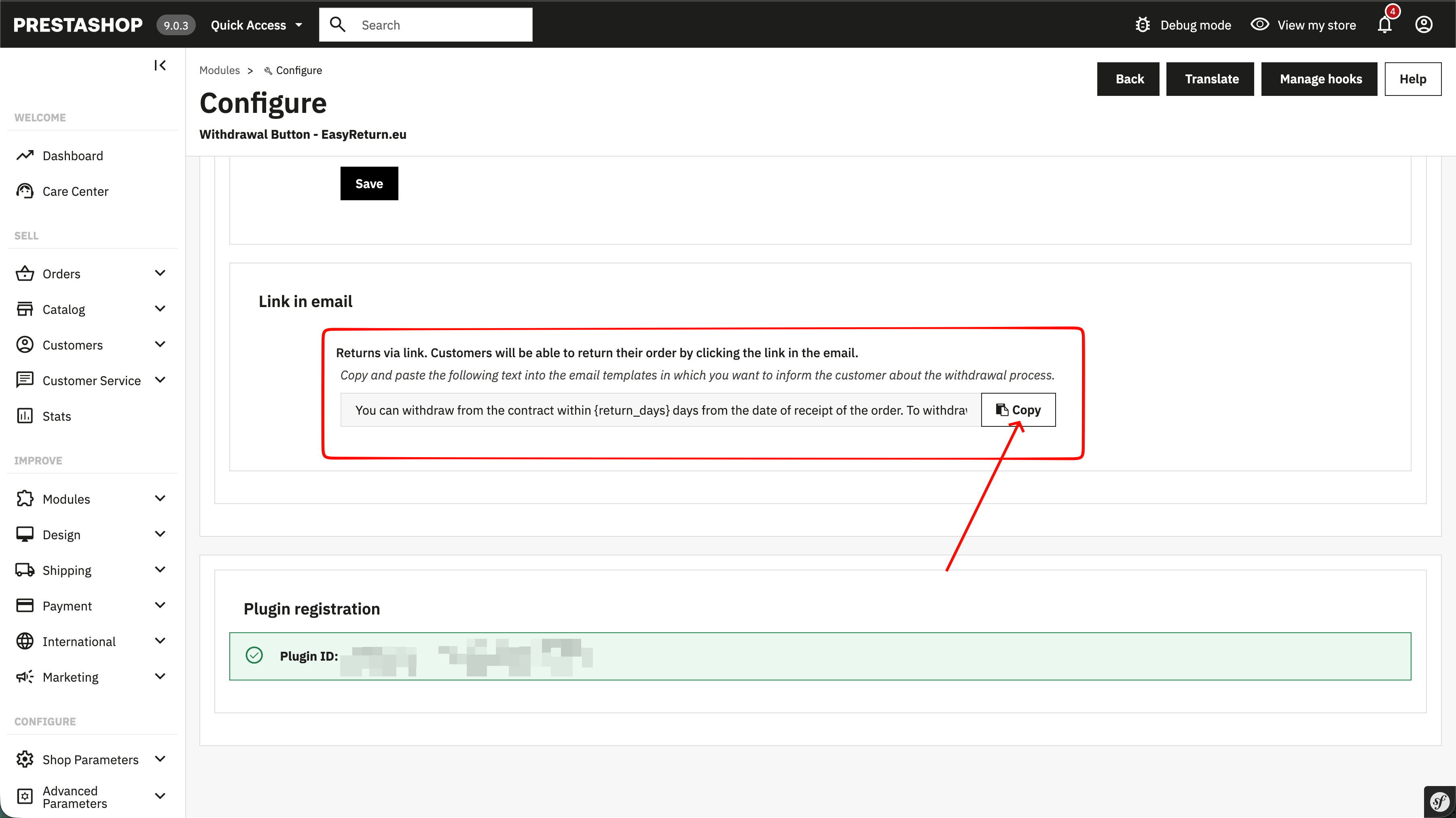The width and height of the screenshot is (1456, 818).
Task: Open the Symfony debug toolbar icon
Action: coord(1439,801)
